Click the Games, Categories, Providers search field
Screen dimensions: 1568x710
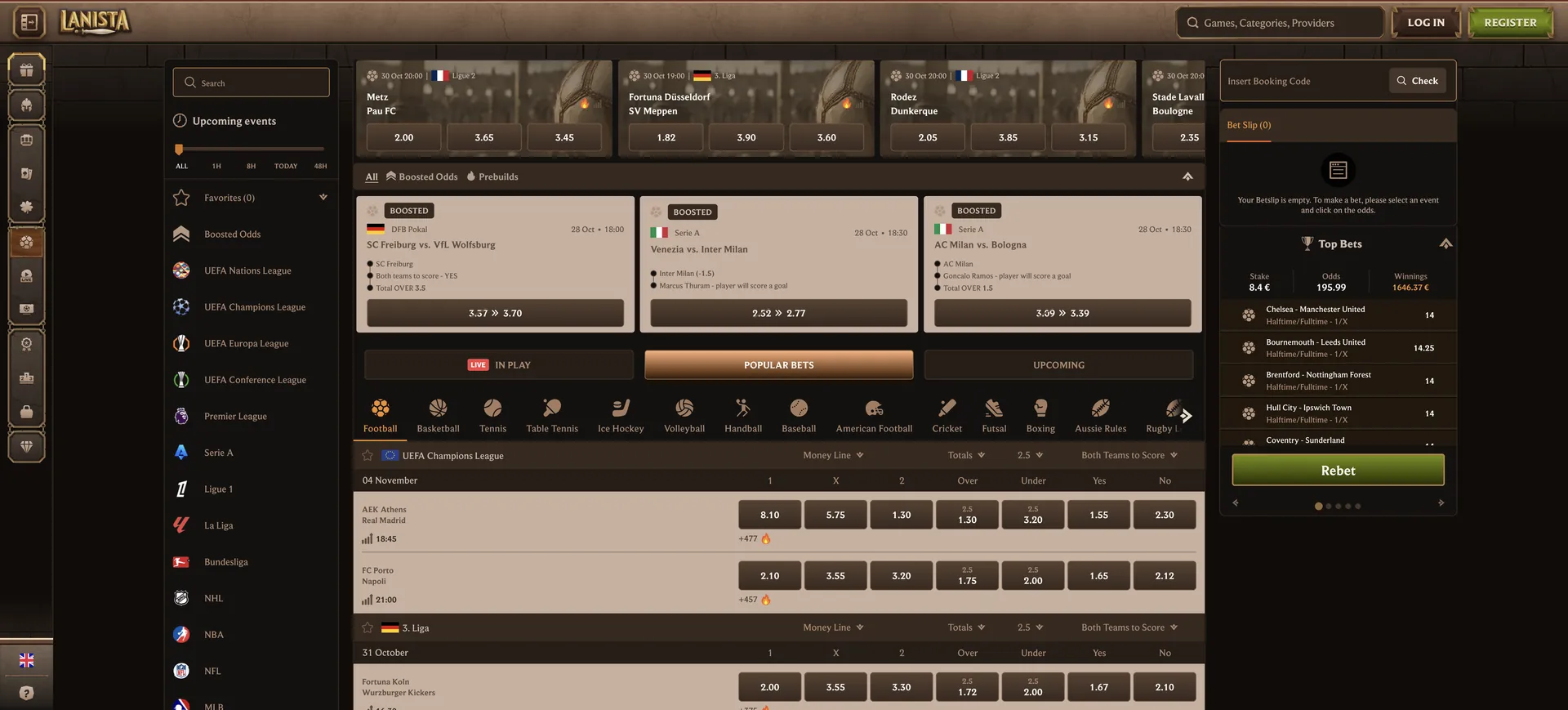[x=1280, y=23]
